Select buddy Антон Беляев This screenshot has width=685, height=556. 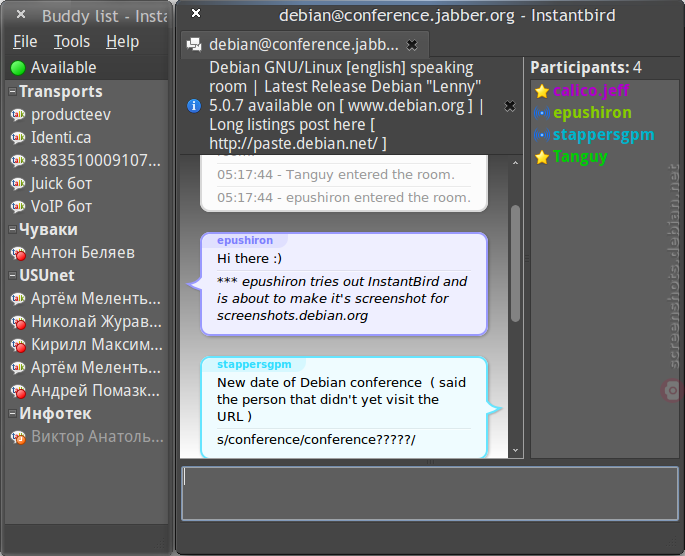pos(86,253)
